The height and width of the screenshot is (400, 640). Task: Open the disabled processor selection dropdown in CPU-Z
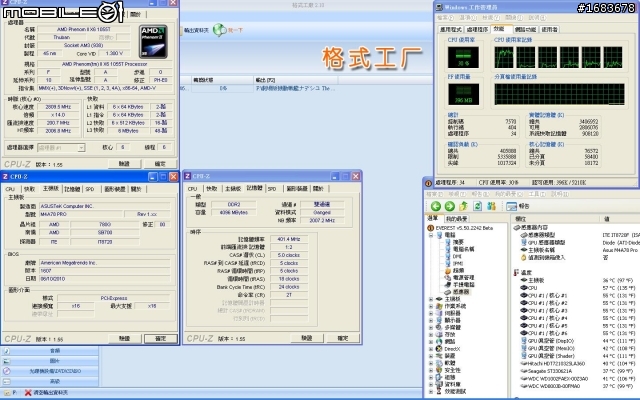tap(61, 148)
